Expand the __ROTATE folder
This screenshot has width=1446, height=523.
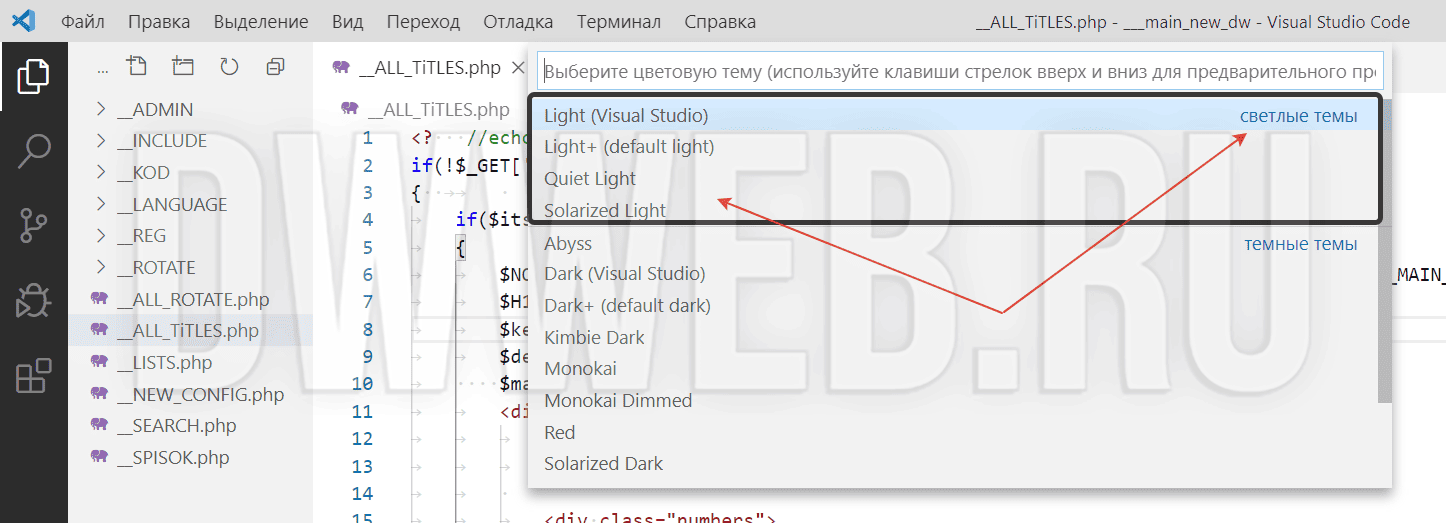click(x=101, y=267)
